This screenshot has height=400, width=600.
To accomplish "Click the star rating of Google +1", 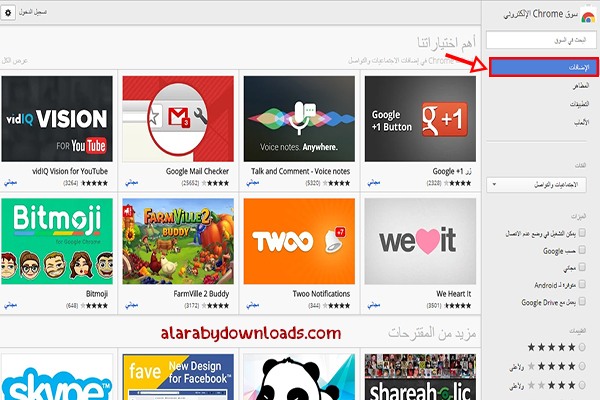I will 457,183.
